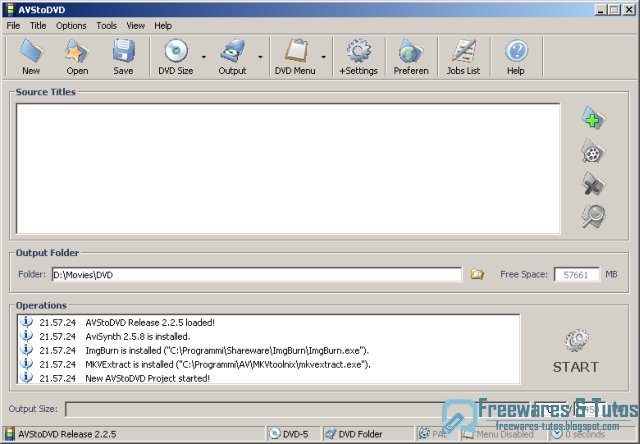
Task: Open the DVD Menu clipboard icon
Action: (x=296, y=51)
